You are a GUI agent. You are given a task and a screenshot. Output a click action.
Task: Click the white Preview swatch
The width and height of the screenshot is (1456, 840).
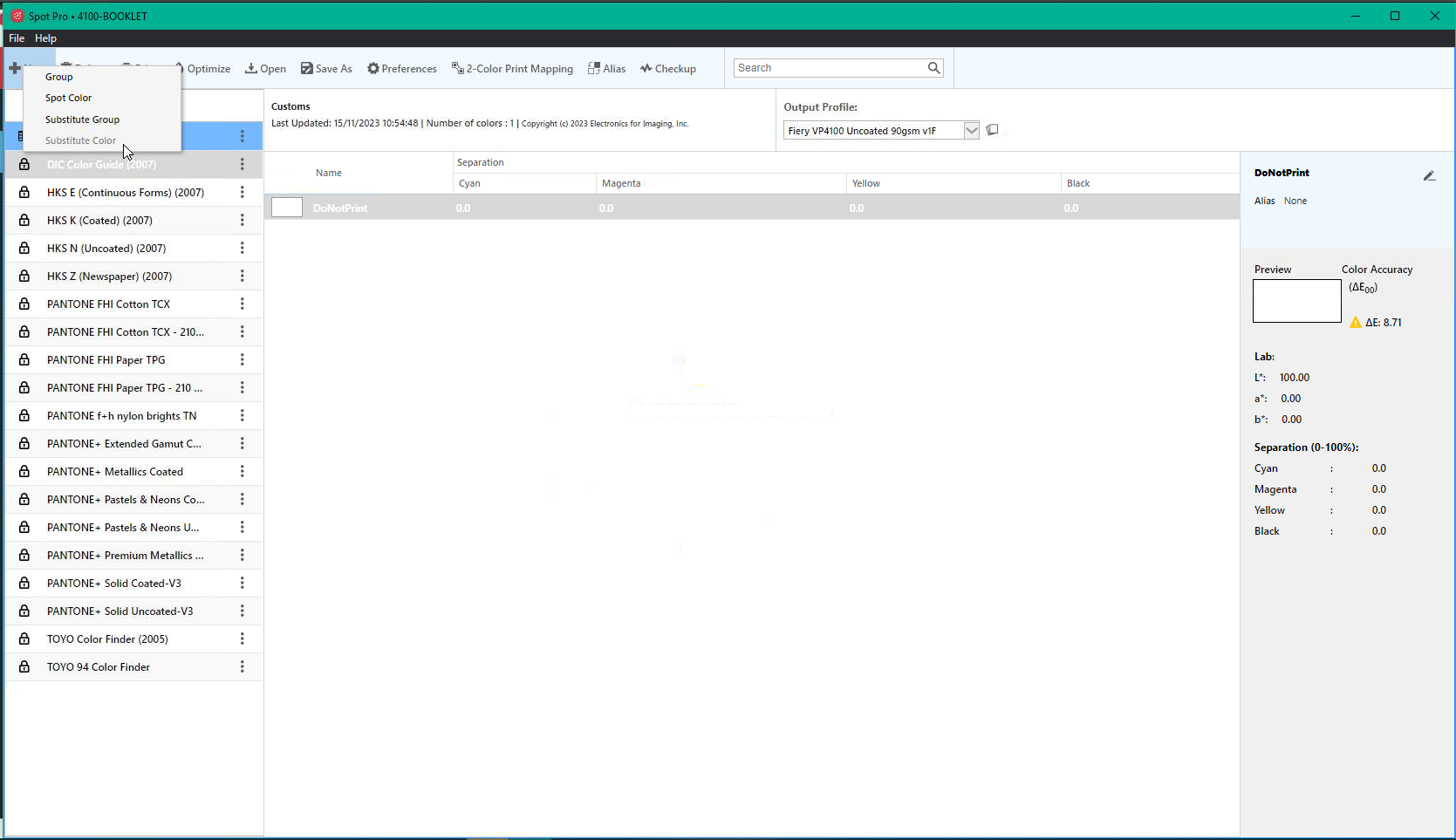[1297, 301]
